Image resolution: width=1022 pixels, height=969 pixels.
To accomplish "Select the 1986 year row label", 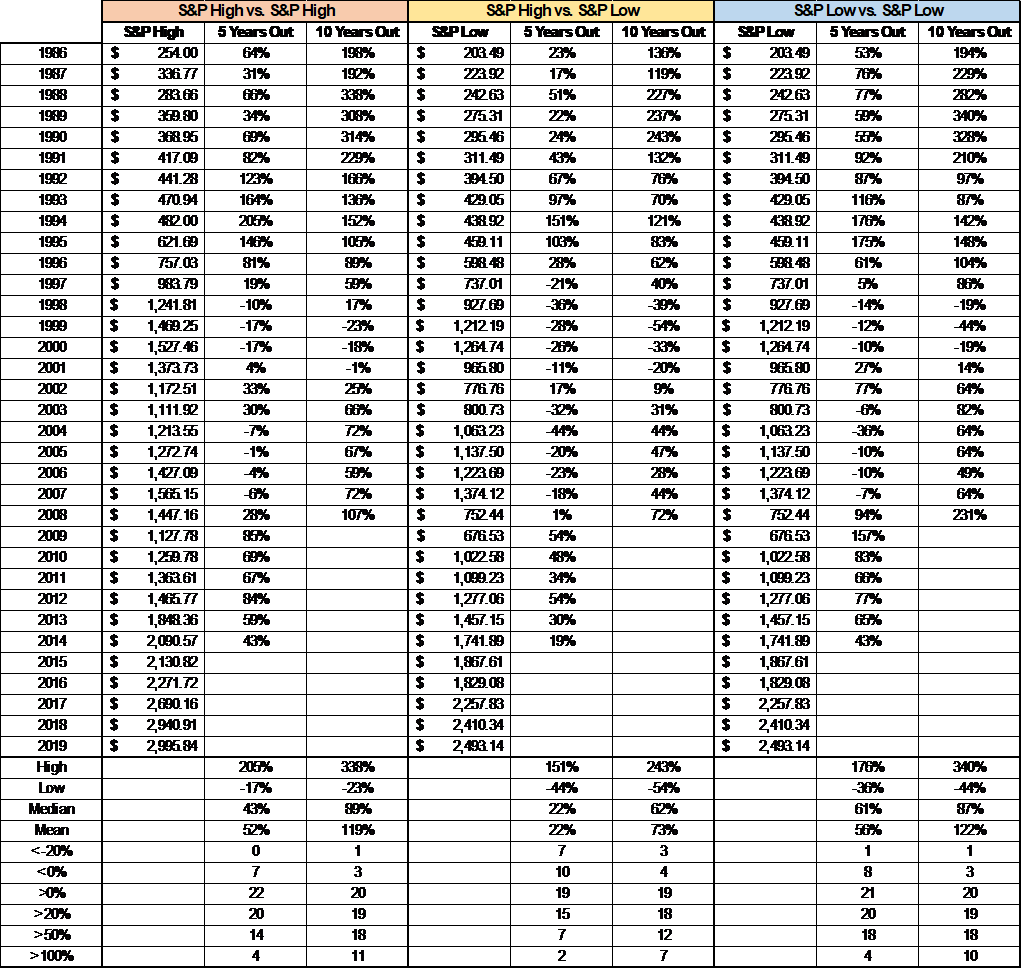I will pos(51,52).
